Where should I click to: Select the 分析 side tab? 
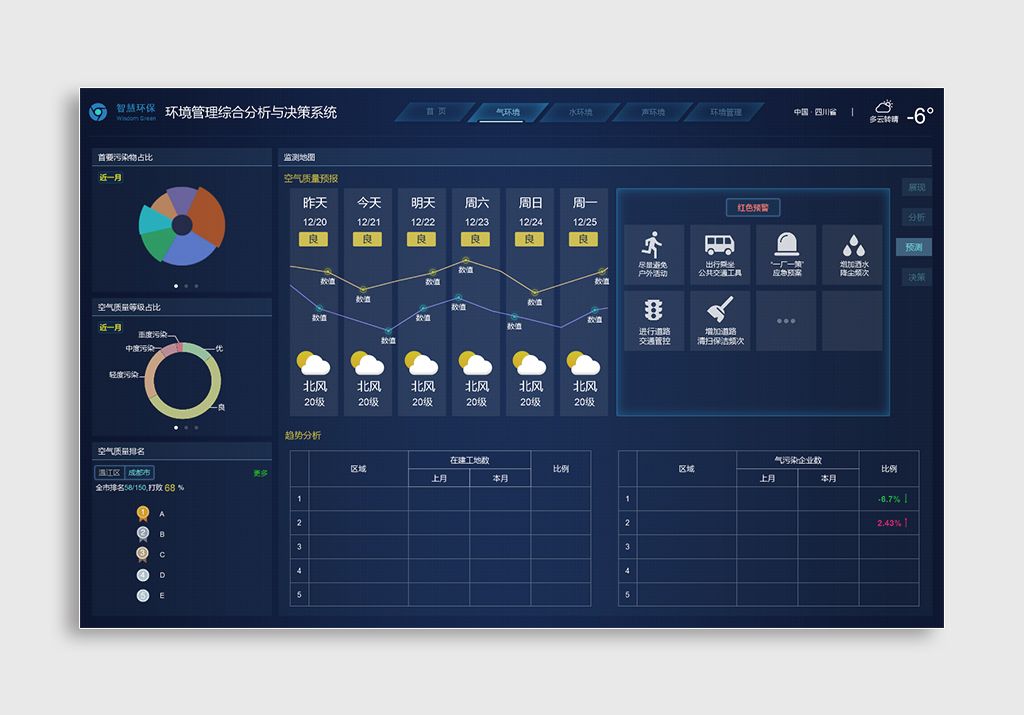click(917, 217)
